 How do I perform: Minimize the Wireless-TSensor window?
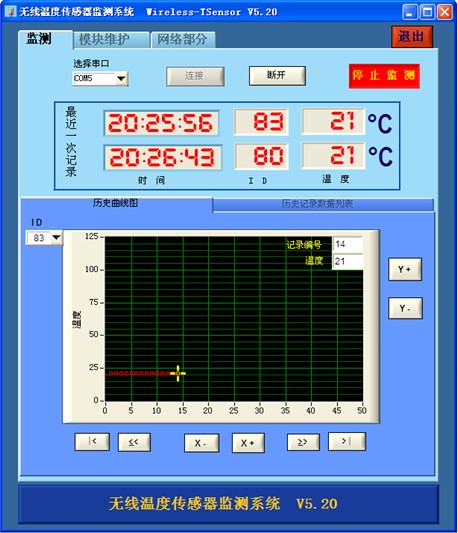pyautogui.click(x=410, y=12)
